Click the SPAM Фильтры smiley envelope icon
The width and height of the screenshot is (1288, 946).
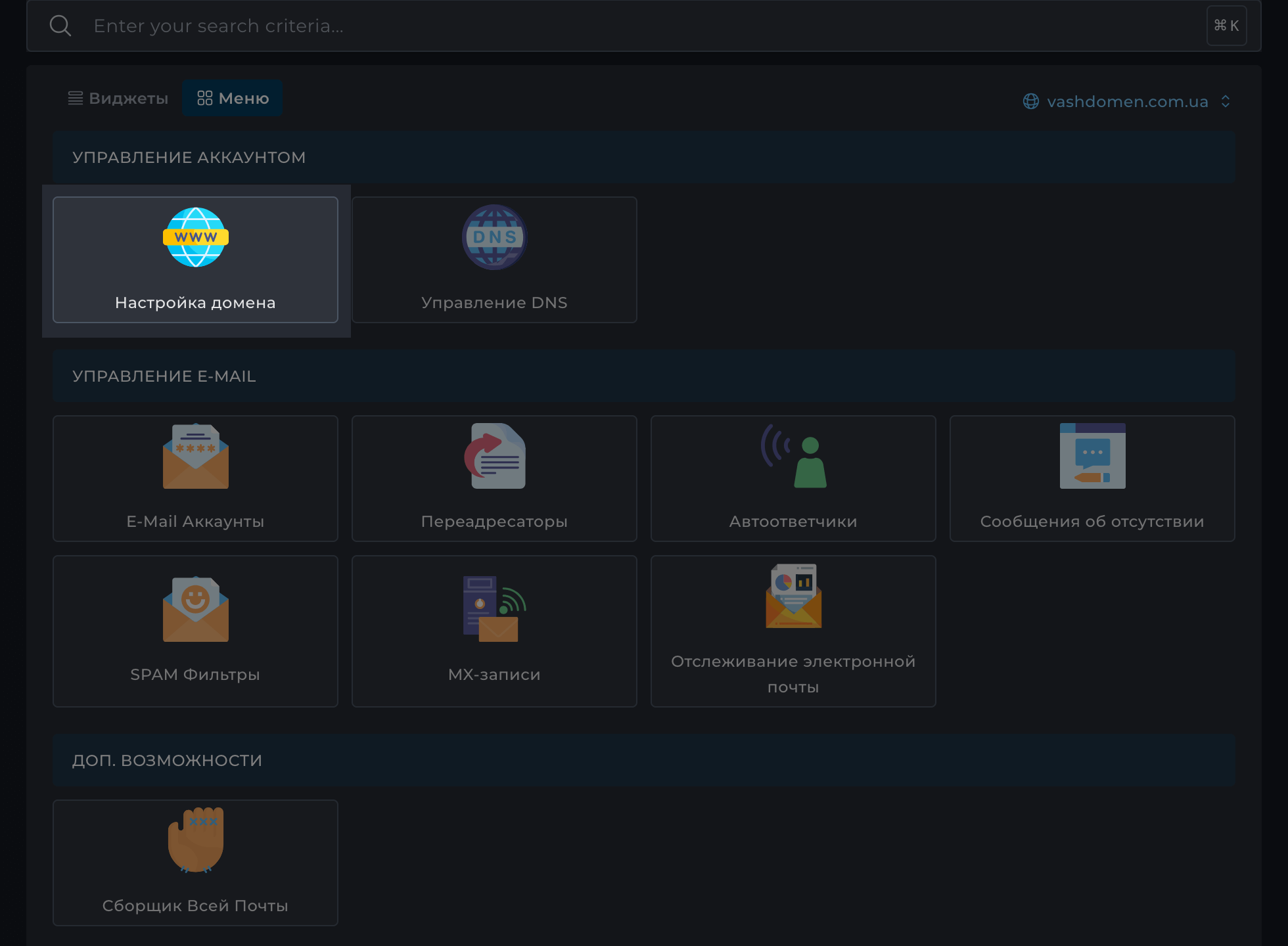(x=196, y=609)
